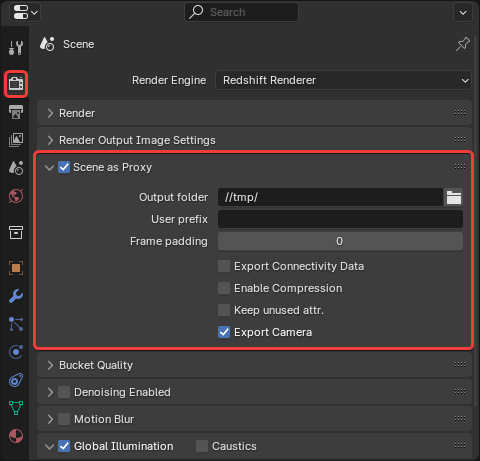Select the Render properties tab icon
The image size is (480, 461).
pos(16,84)
